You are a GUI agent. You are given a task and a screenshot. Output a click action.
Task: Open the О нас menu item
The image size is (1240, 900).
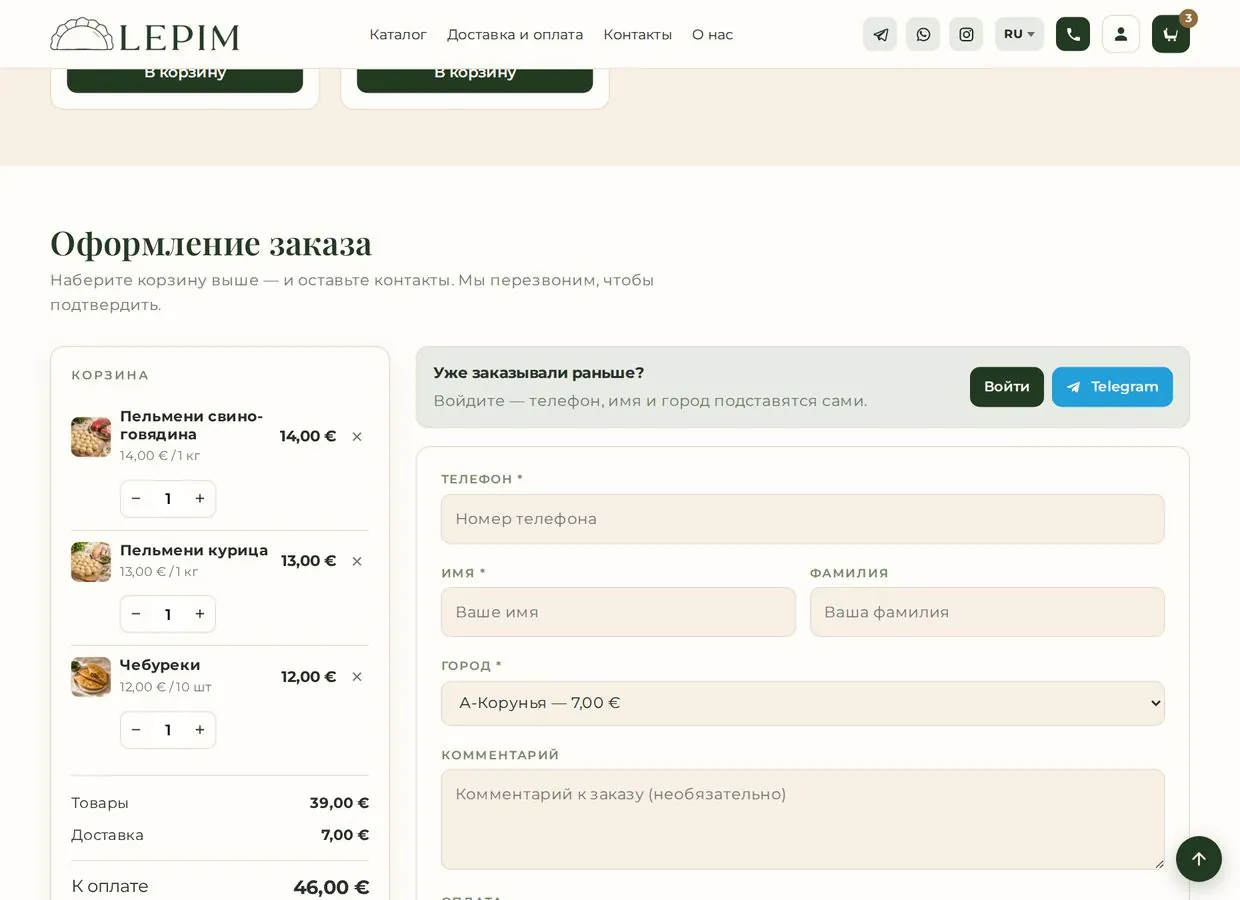(712, 35)
